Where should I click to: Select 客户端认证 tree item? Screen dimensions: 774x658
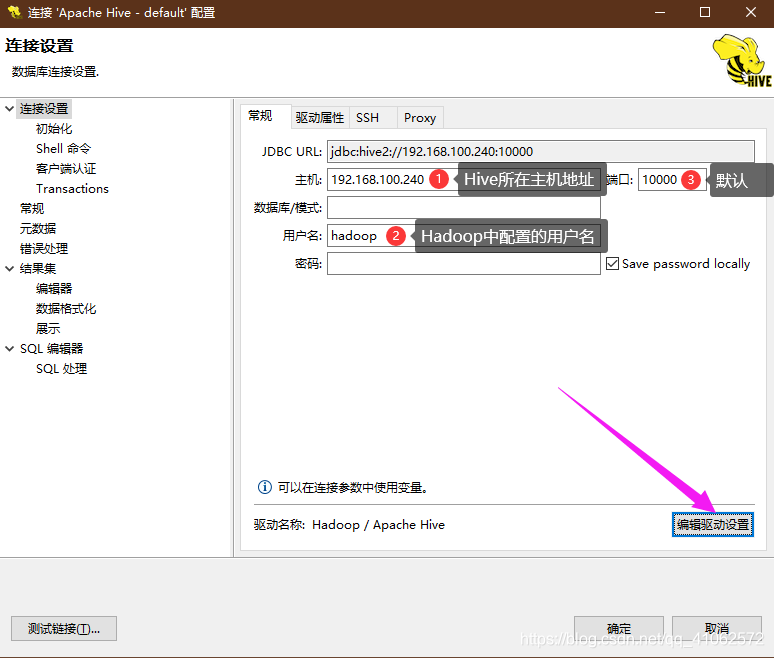[66, 169]
